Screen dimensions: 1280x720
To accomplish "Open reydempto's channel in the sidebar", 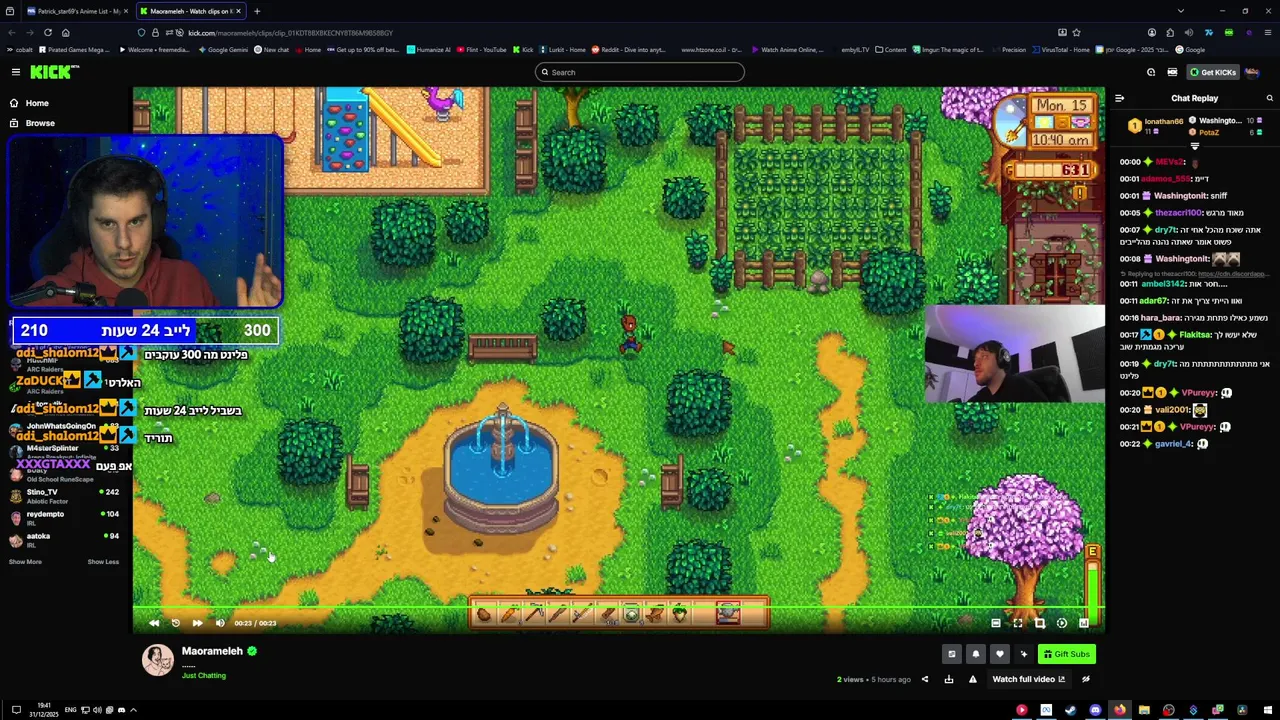I will coord(66,518).
